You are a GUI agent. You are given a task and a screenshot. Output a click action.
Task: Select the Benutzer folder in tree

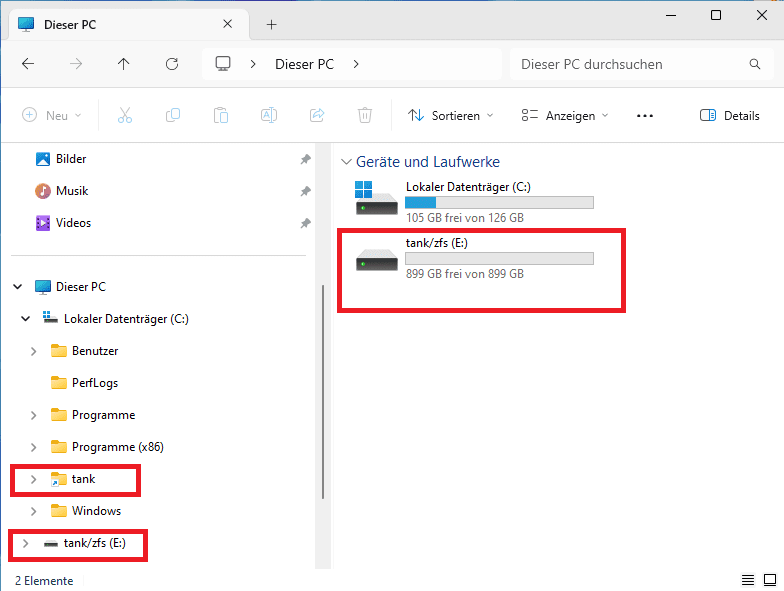click(95, 351)
